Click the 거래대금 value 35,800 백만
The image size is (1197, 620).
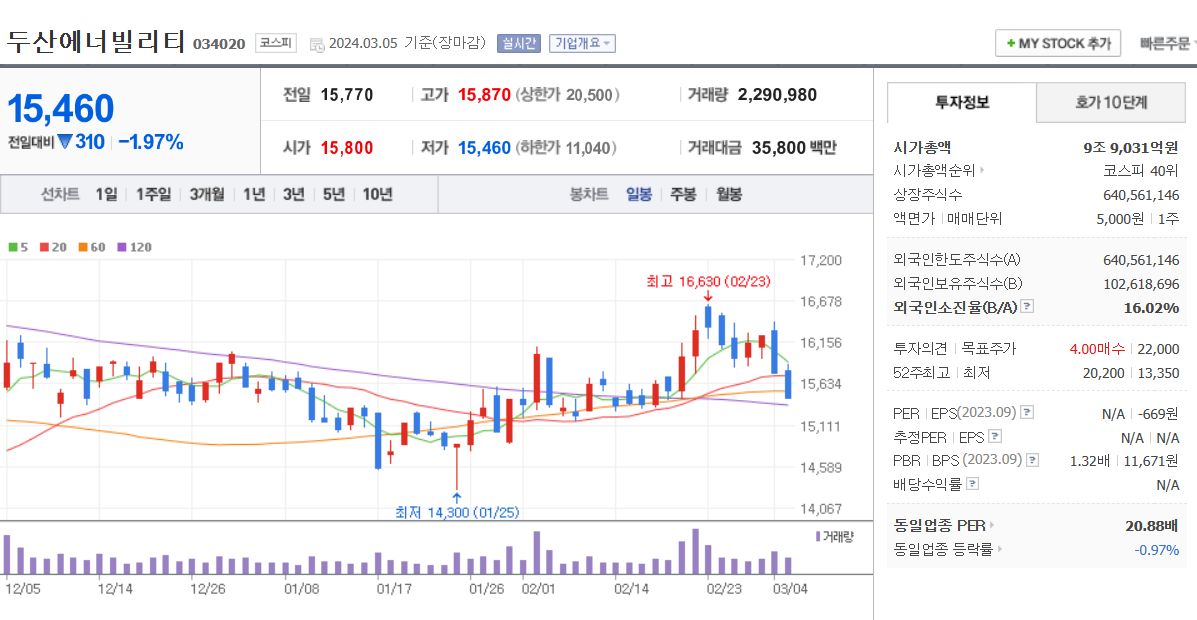click(794, 147)
